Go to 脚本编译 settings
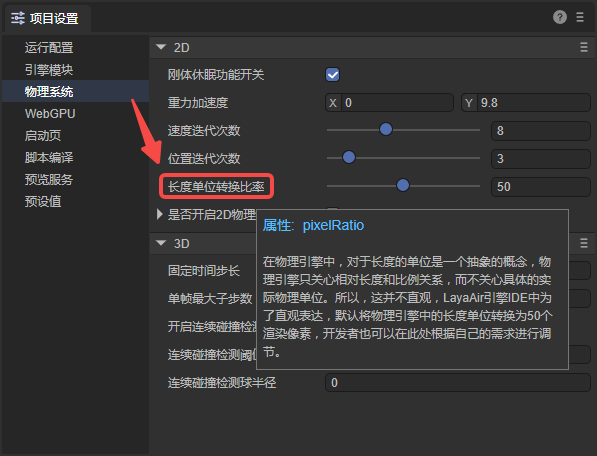The height and width of the screenshot is (456, 597). 49,158
